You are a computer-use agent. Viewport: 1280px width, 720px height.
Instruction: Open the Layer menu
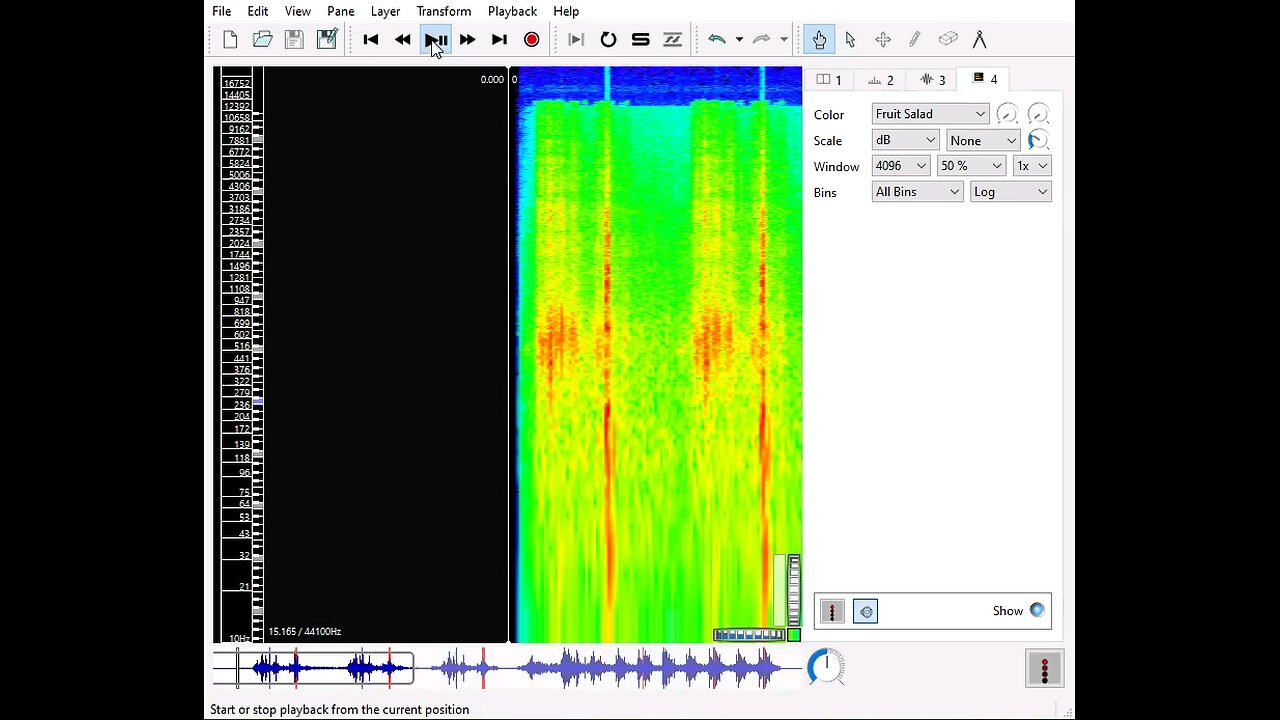pyautogui.click(x=385, y=11)
